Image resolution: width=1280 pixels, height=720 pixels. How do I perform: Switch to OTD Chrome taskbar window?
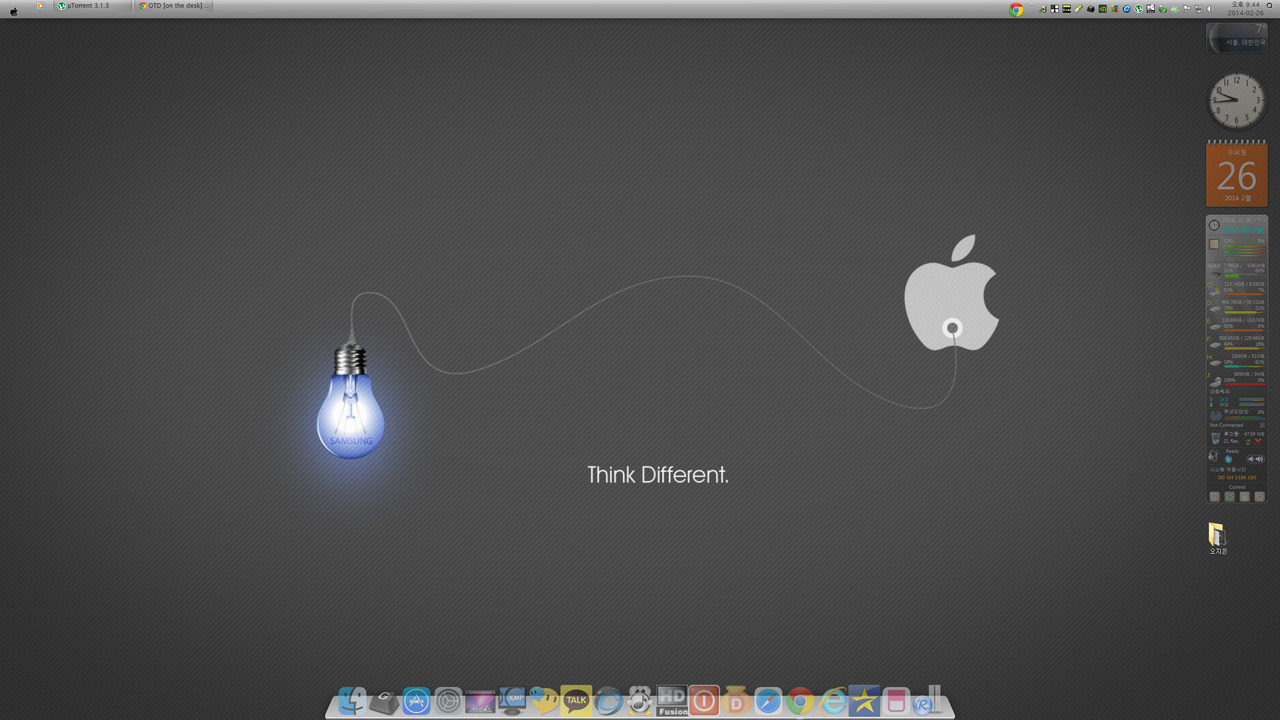[174, 6]
